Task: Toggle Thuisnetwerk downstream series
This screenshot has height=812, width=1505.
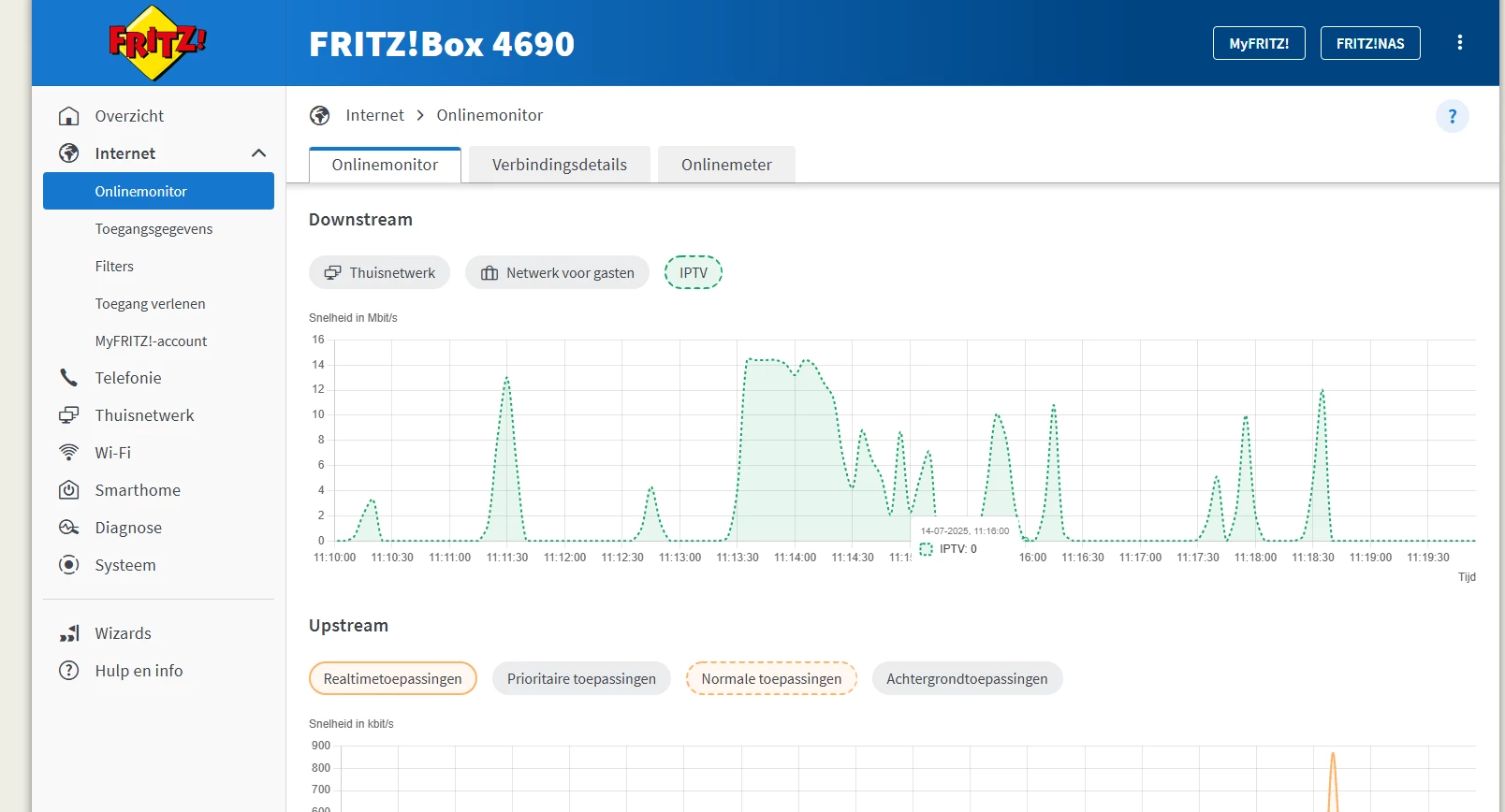Action: tap(379, 272)
